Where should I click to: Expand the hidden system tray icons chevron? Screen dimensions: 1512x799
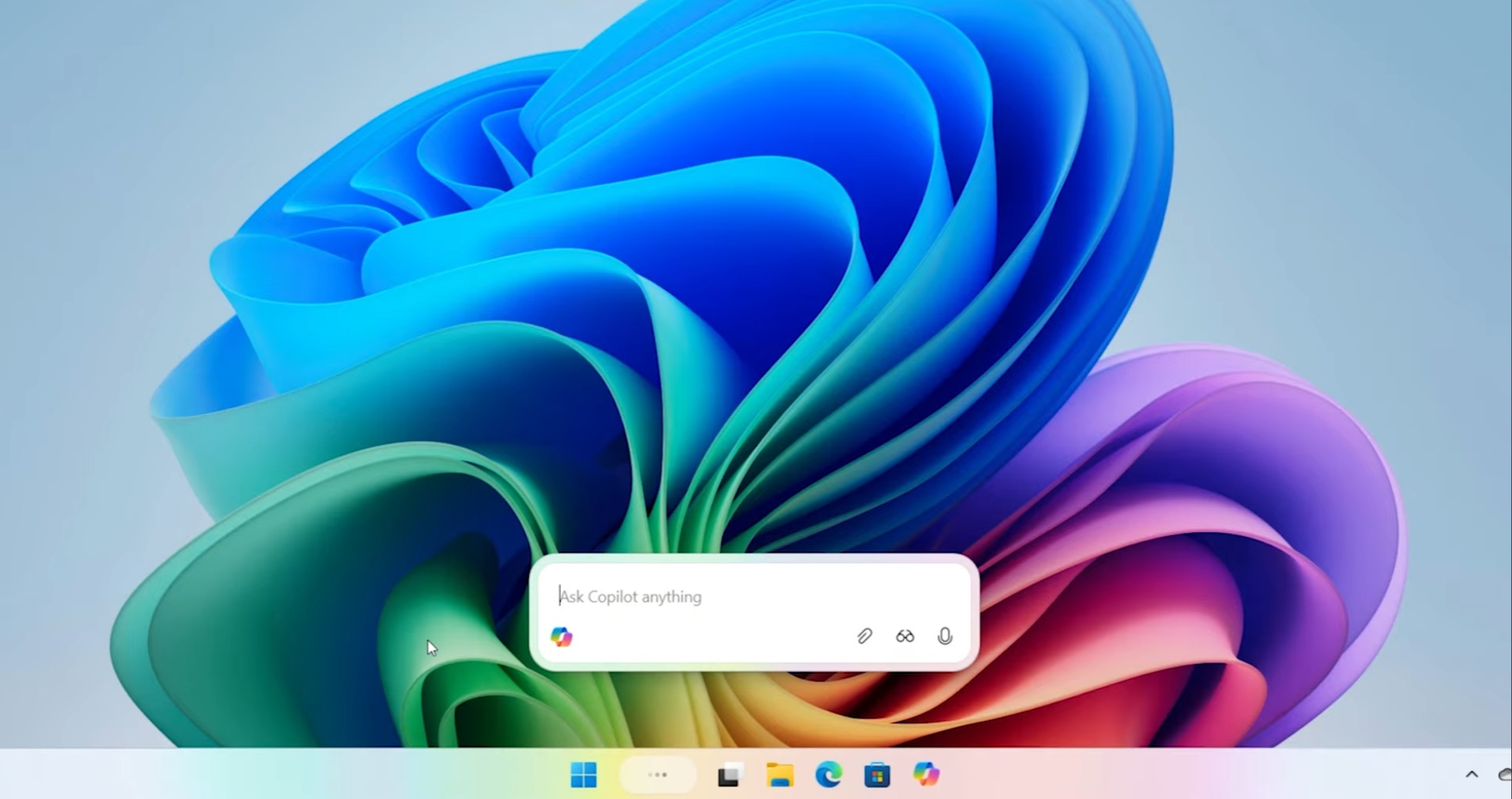point(1472,774)
